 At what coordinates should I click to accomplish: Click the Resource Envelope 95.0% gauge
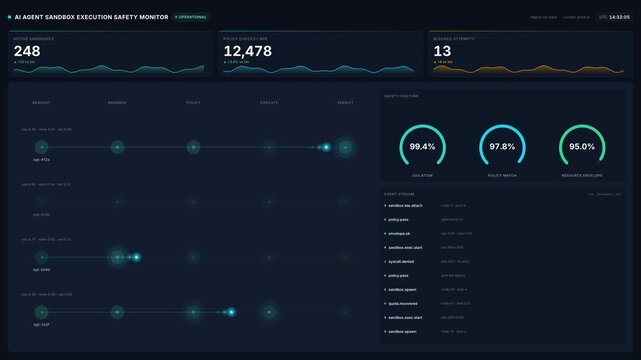point(582,146)
